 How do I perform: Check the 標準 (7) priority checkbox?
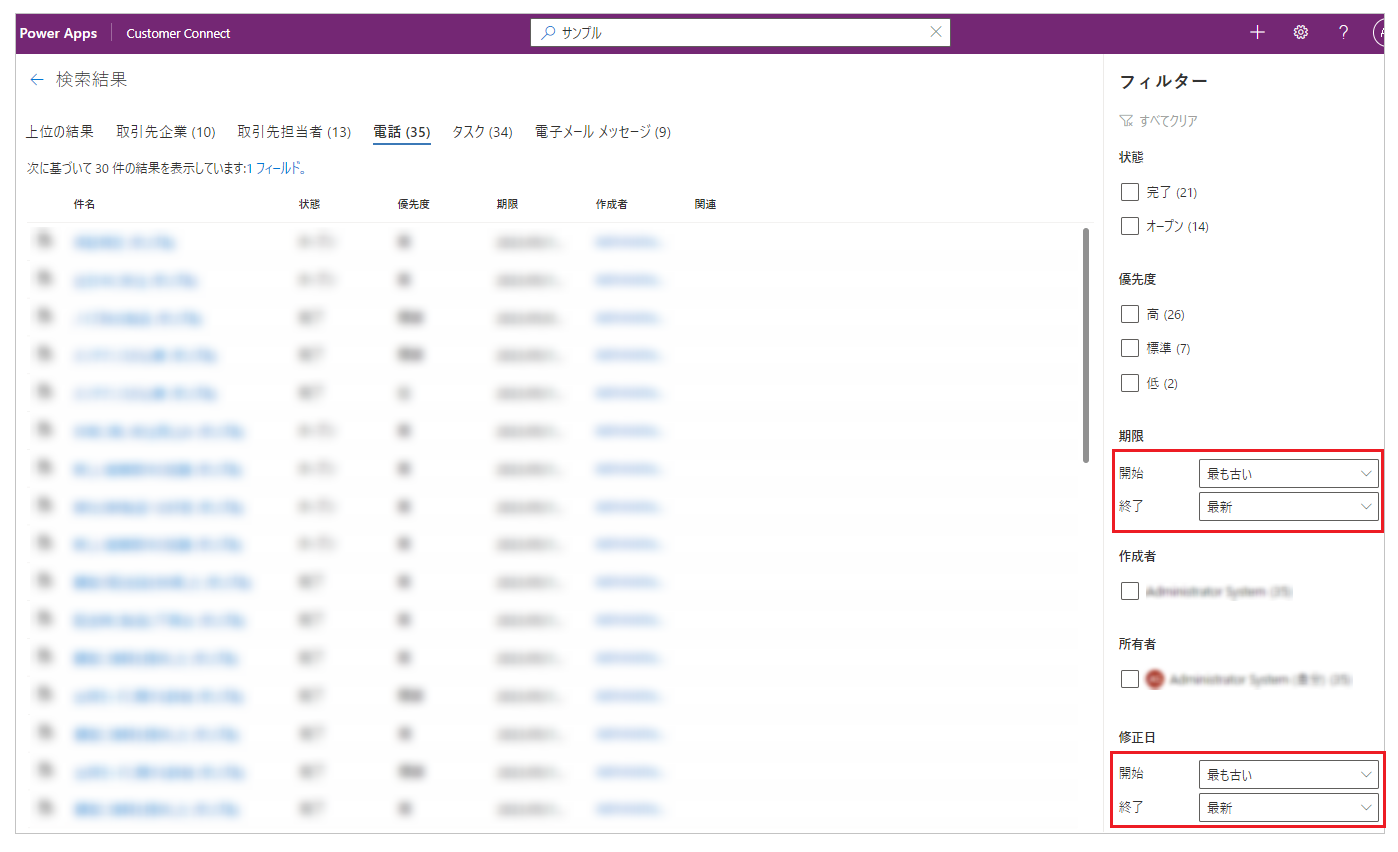[x=1130, y=348]
